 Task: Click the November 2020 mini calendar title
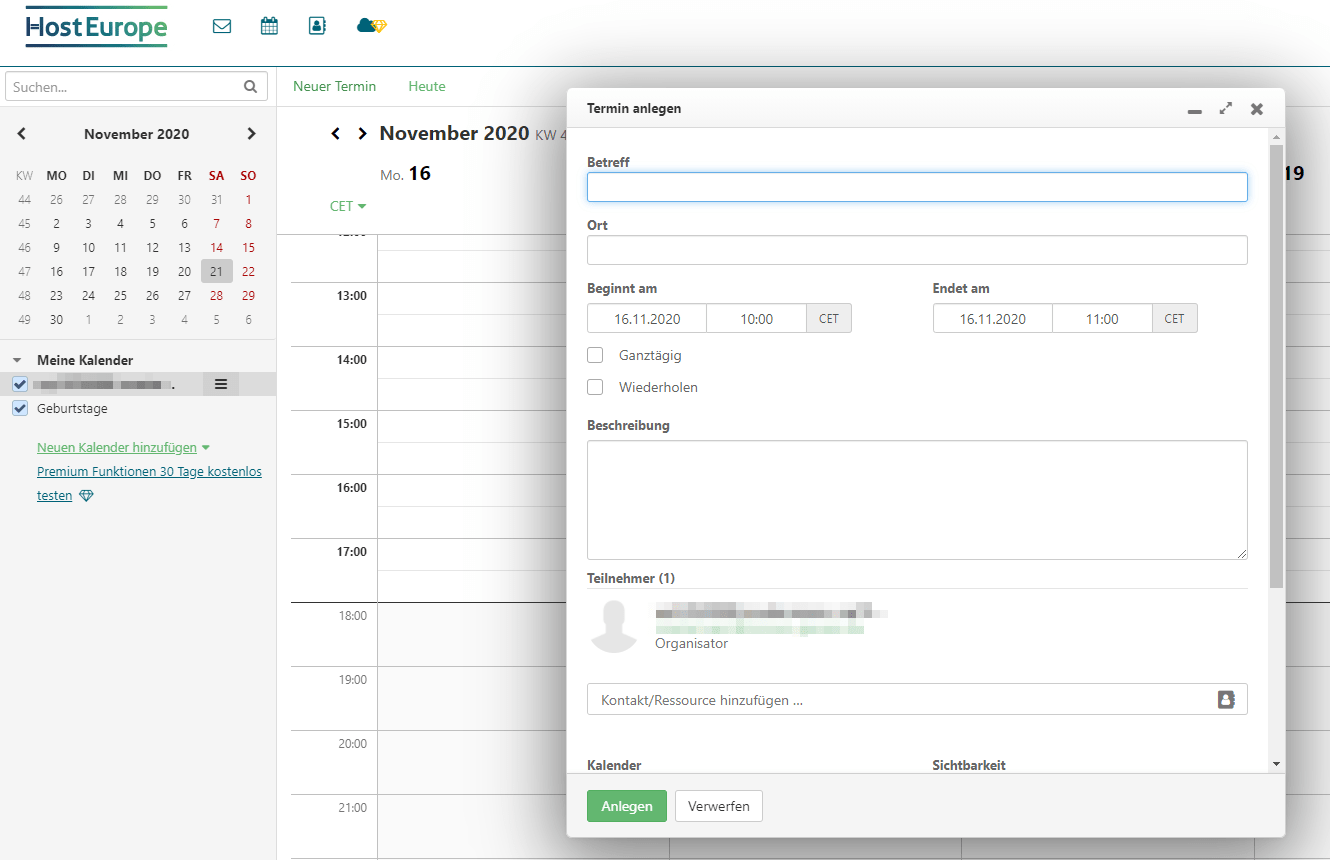(137, 134)
